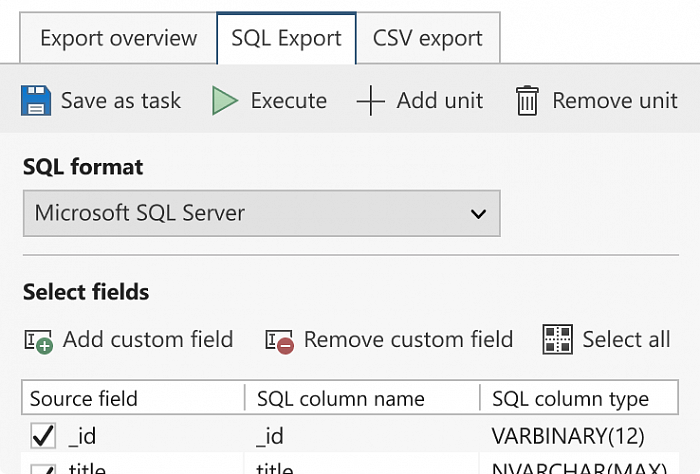Screen dimensions: 700x474
Task: Open the SQL format dropdown
Action: pos(260,213)
